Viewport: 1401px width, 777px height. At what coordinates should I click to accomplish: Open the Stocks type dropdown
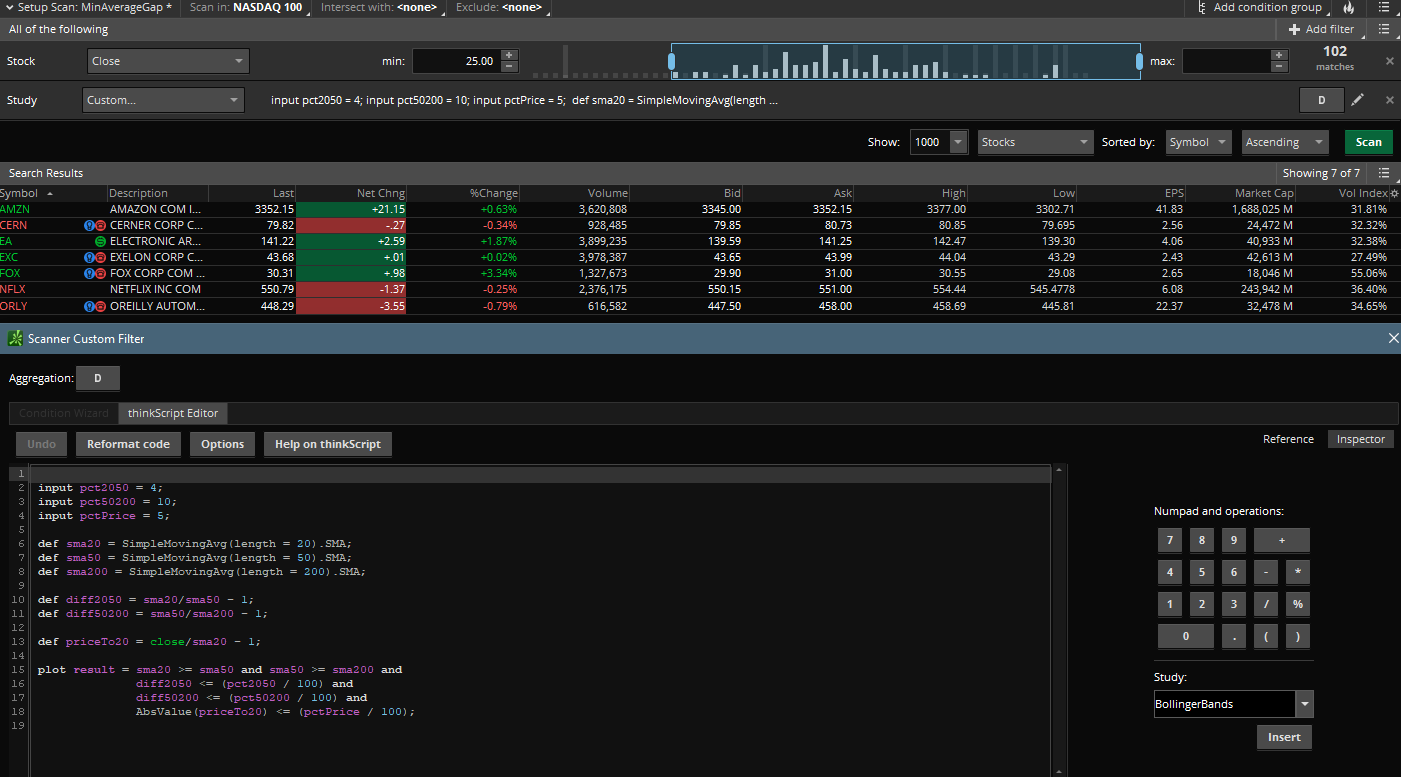click(1035, 142)
